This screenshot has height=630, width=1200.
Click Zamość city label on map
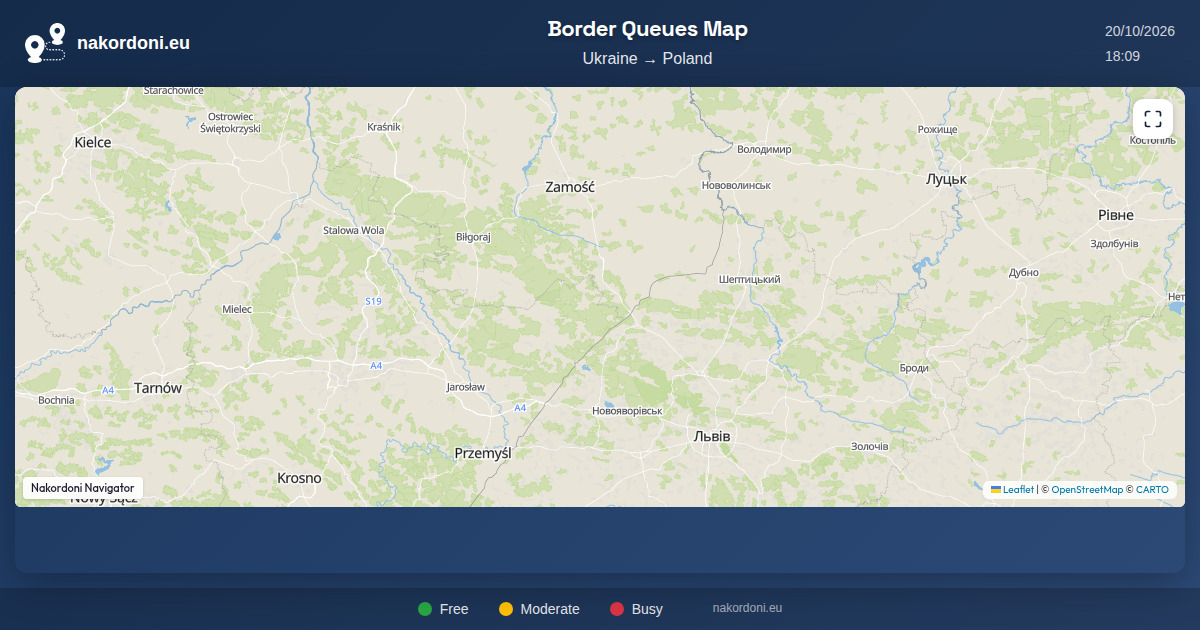[x=570, y=187]
